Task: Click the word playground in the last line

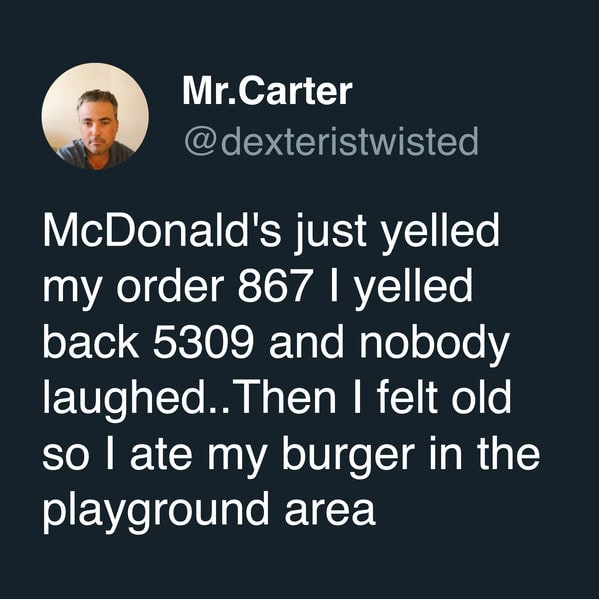Action: coord(156,511)
